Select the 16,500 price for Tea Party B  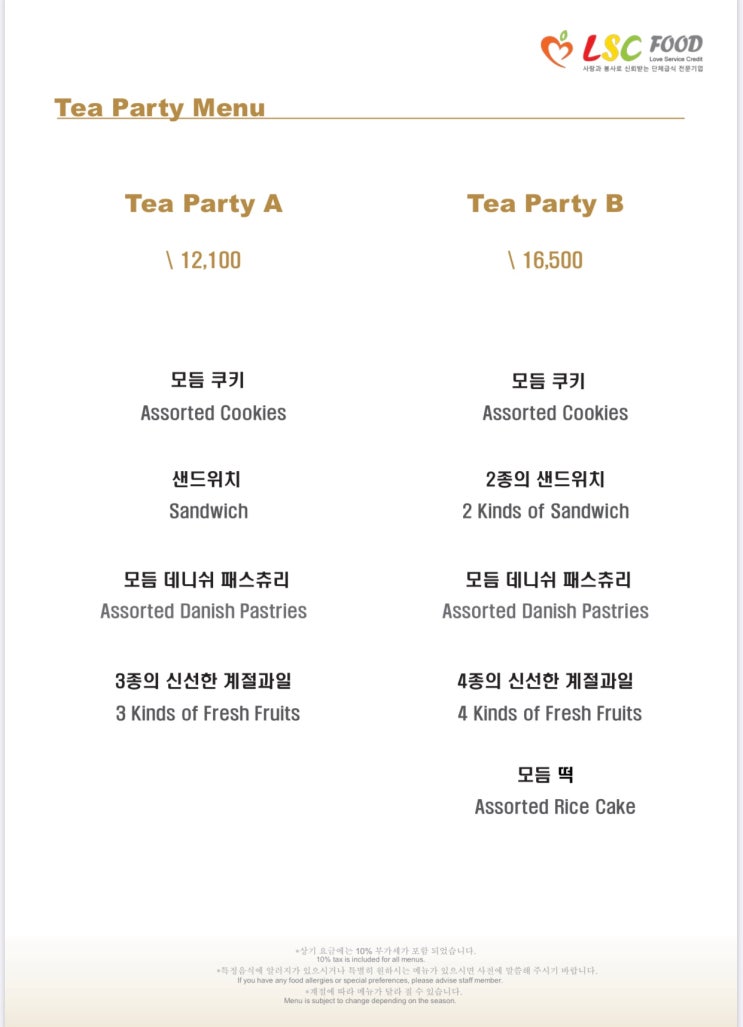click(x=546, y=260)
